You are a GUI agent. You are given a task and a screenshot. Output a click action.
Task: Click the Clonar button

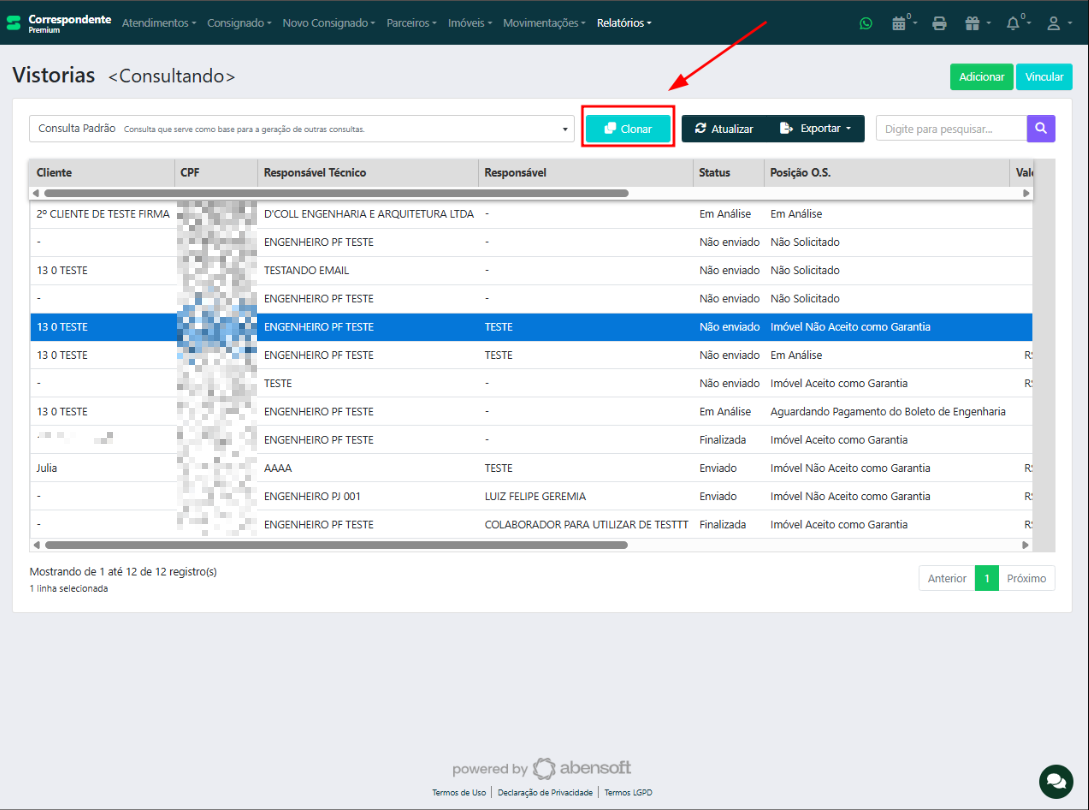[x=628, y=128]
